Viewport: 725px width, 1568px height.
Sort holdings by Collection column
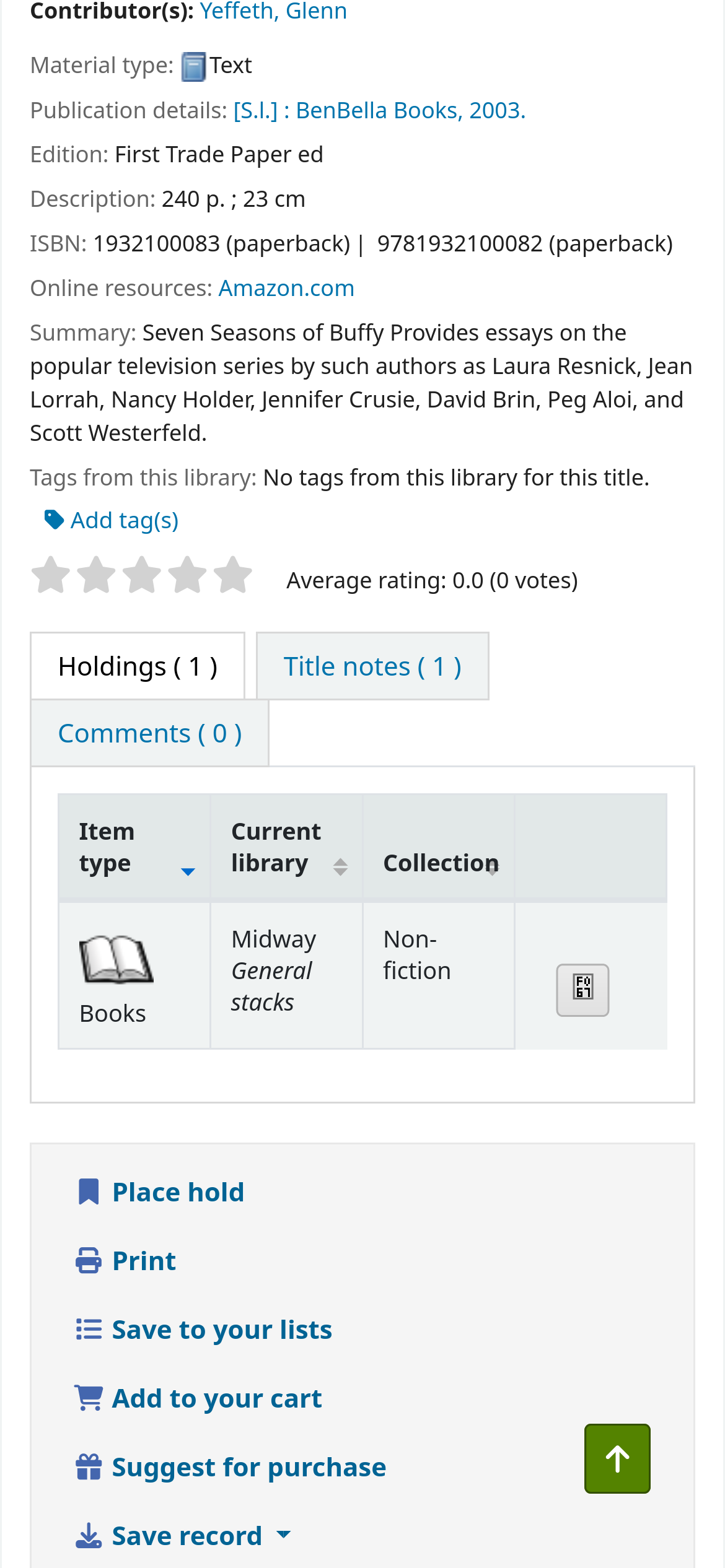439,863
